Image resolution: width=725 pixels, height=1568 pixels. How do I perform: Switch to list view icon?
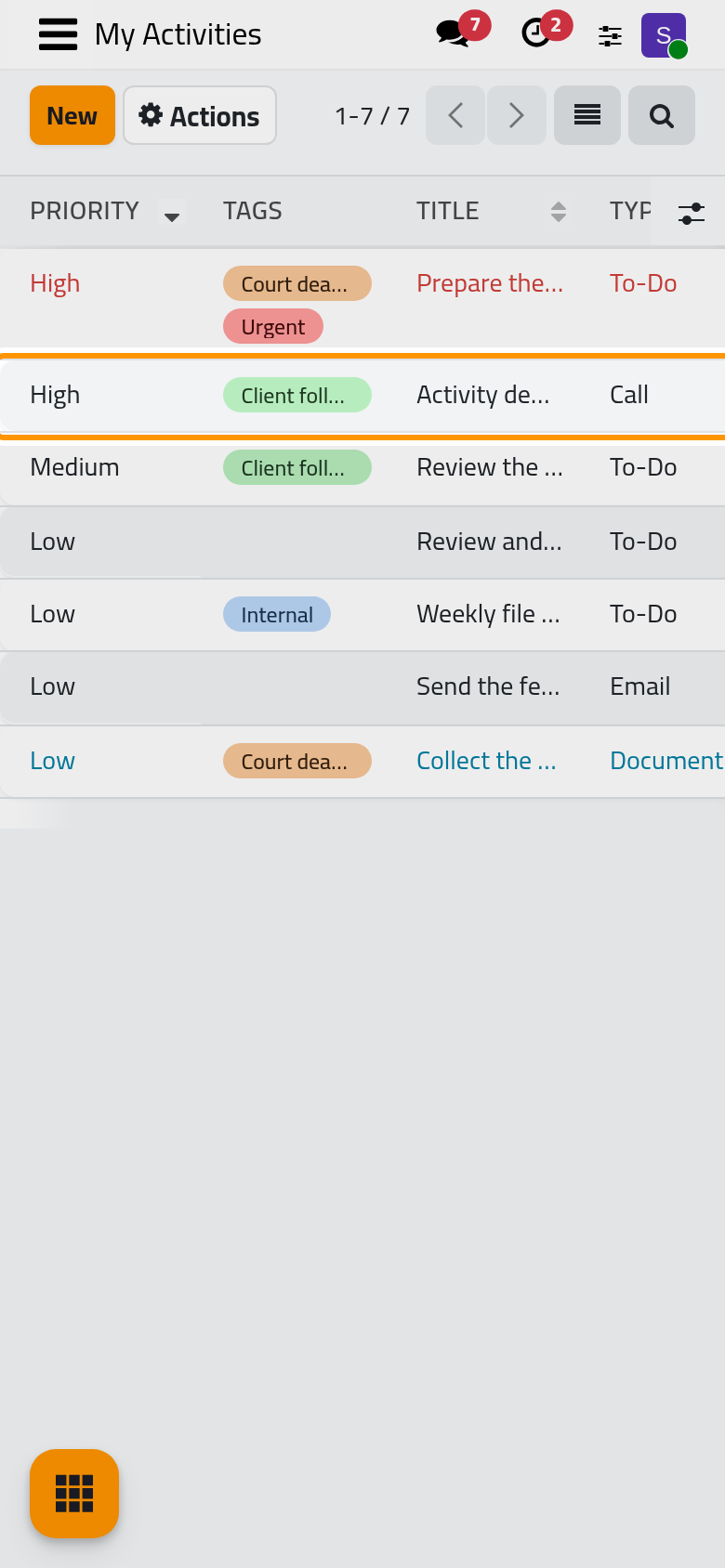(587, 115)
